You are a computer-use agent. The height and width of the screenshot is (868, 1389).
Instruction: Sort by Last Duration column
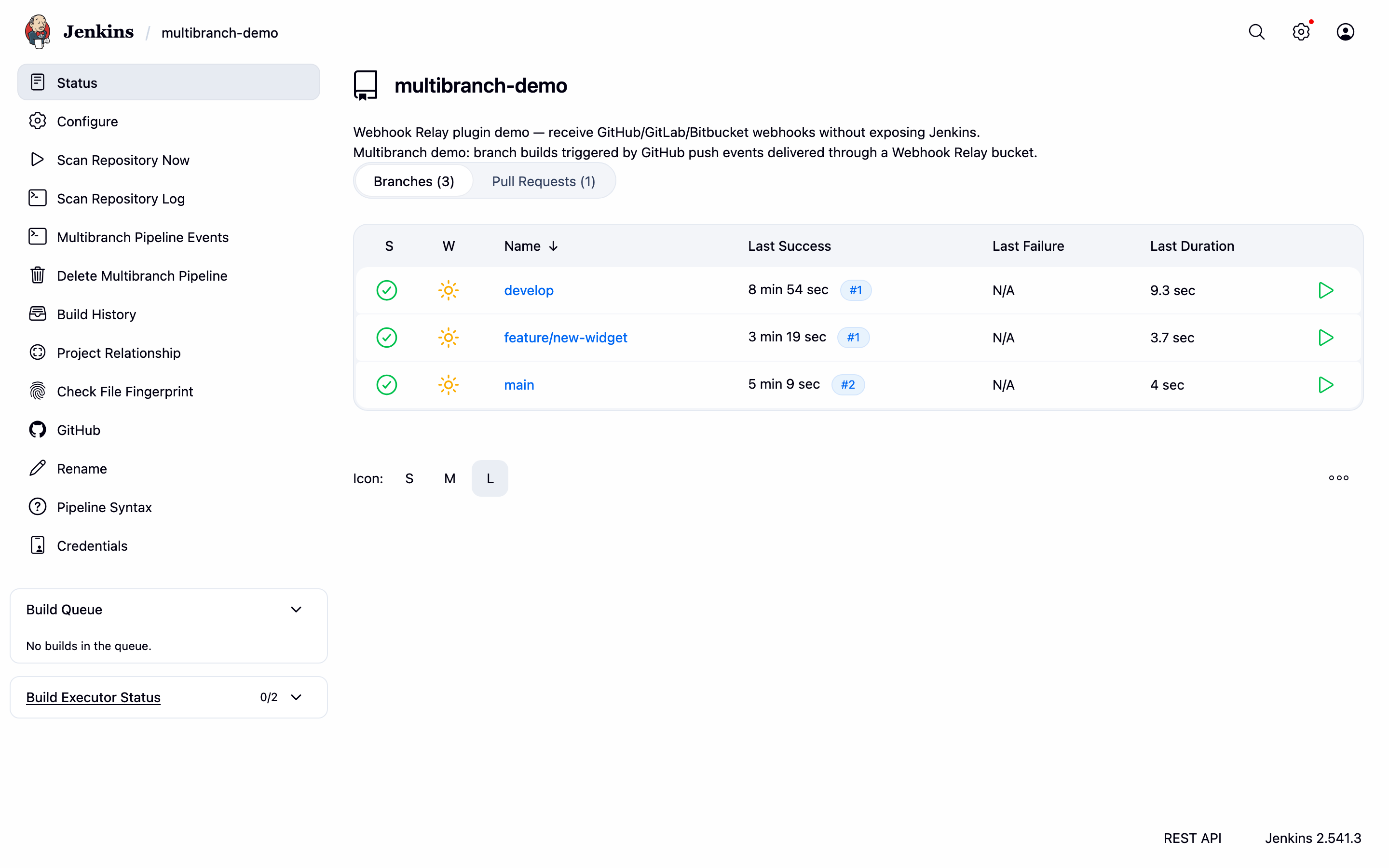click(1192, 246)
